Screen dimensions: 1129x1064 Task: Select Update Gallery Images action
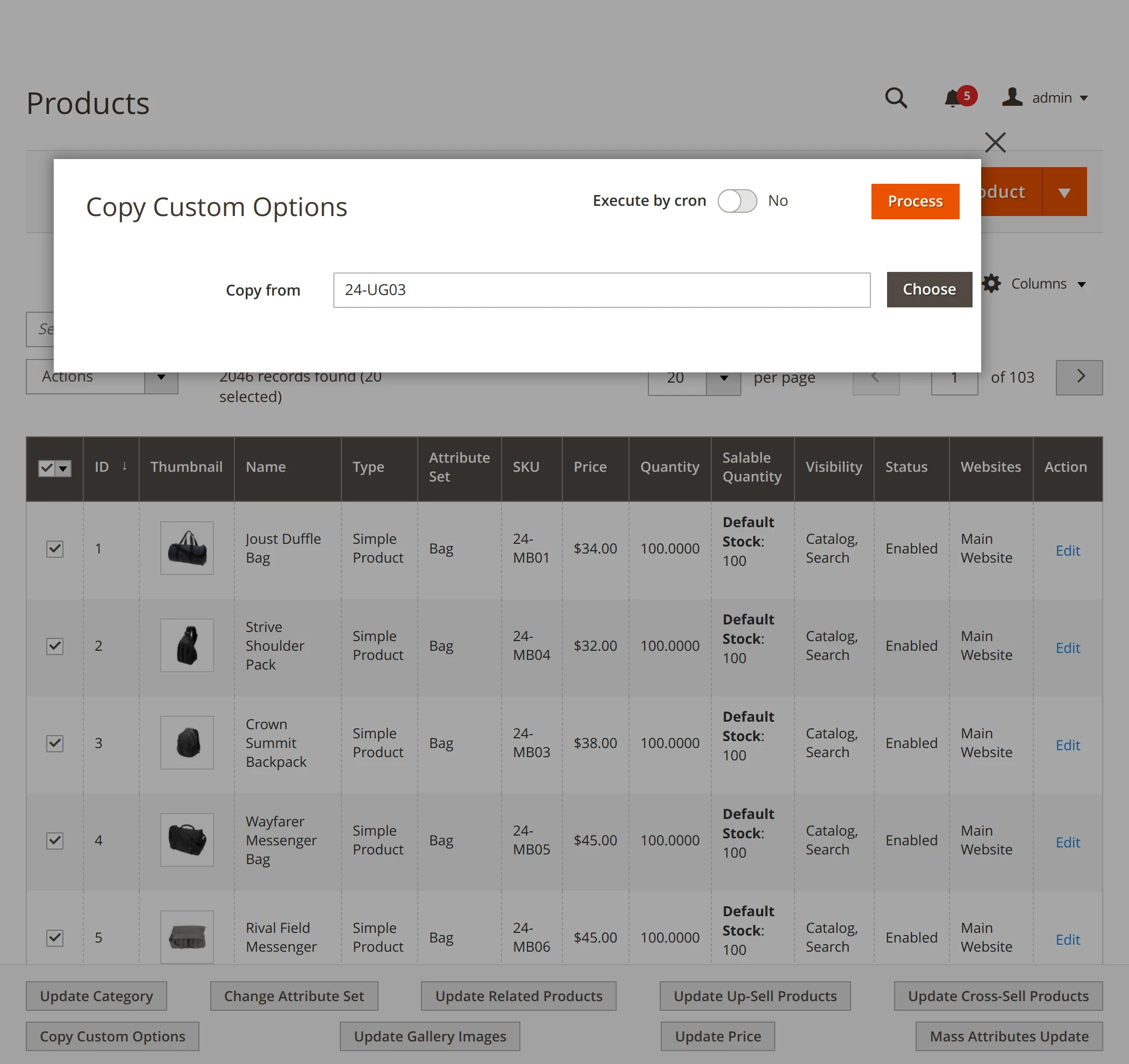(430, 1036)
